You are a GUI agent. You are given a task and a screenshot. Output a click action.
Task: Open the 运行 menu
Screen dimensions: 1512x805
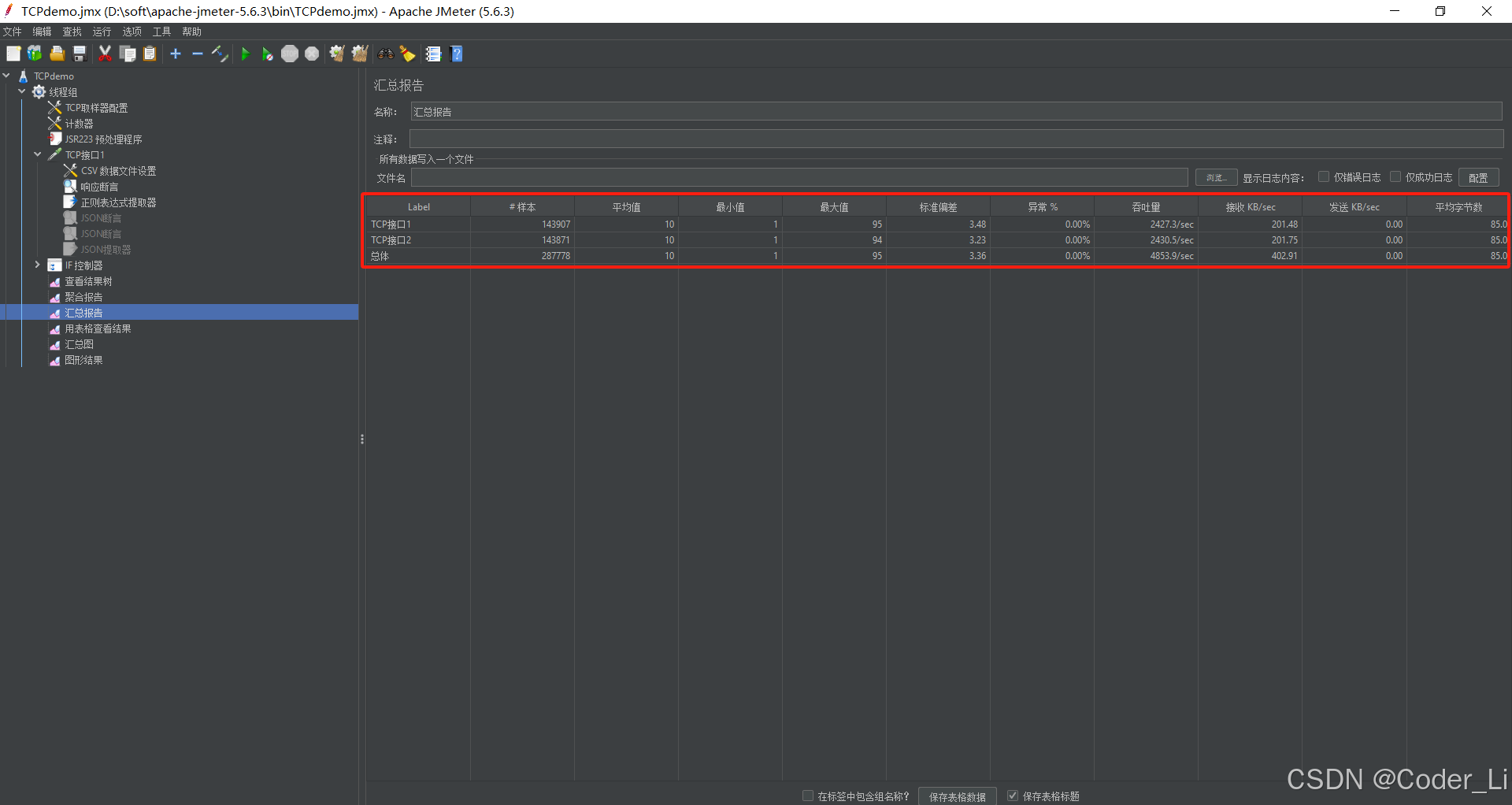pyautogui.click(x=102, y=32)
